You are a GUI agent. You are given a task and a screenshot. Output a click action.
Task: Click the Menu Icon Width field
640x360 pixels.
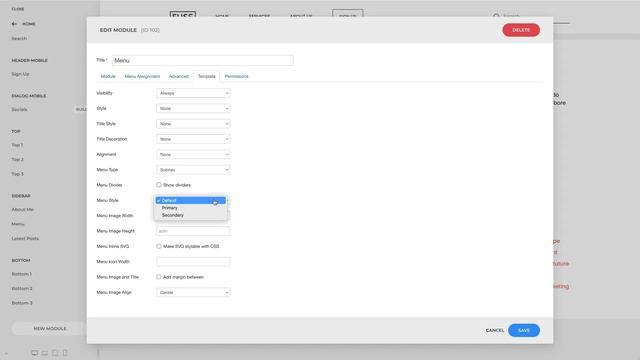click(193, 262)
